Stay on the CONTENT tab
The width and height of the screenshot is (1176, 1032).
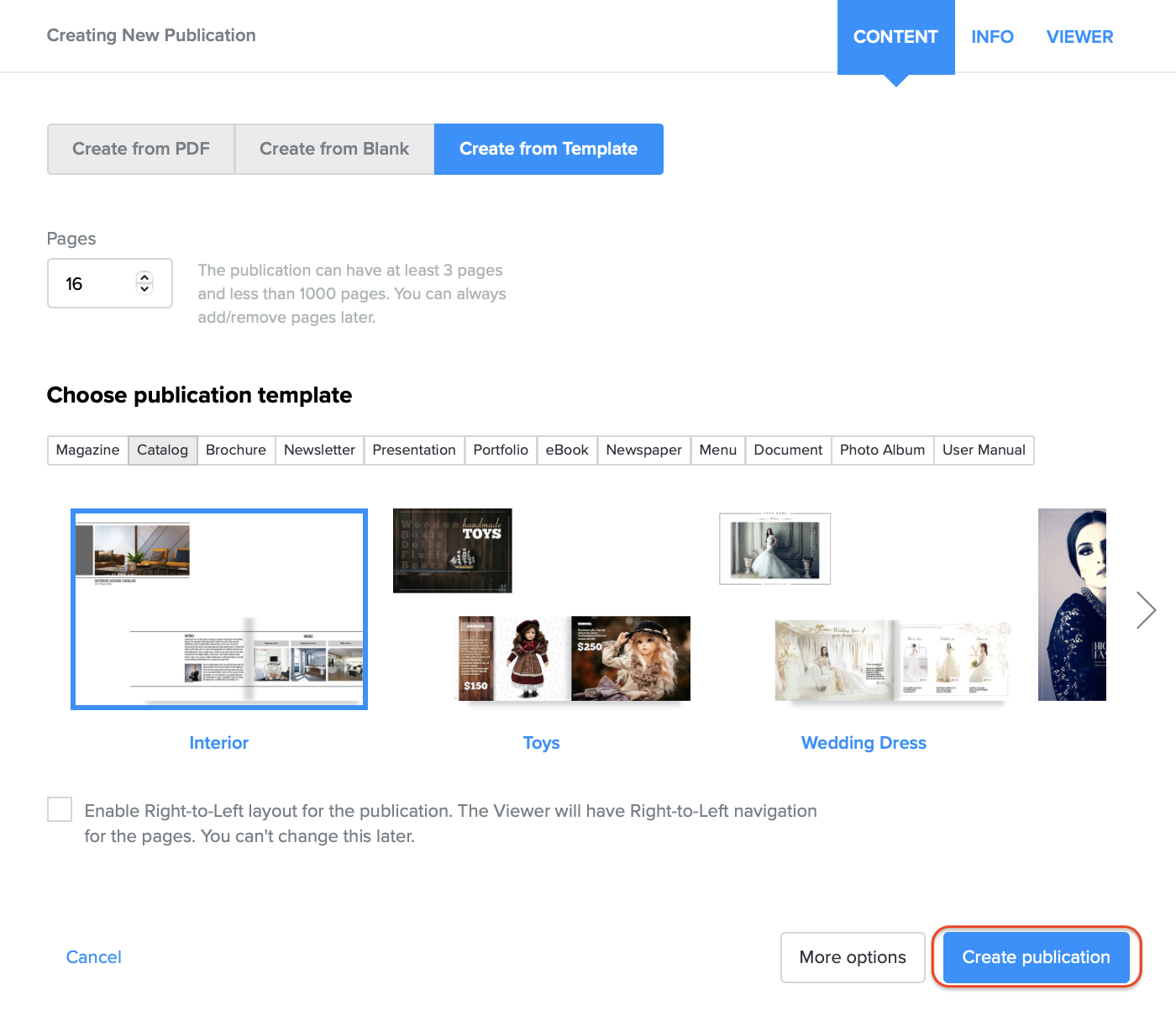point(895,36)
